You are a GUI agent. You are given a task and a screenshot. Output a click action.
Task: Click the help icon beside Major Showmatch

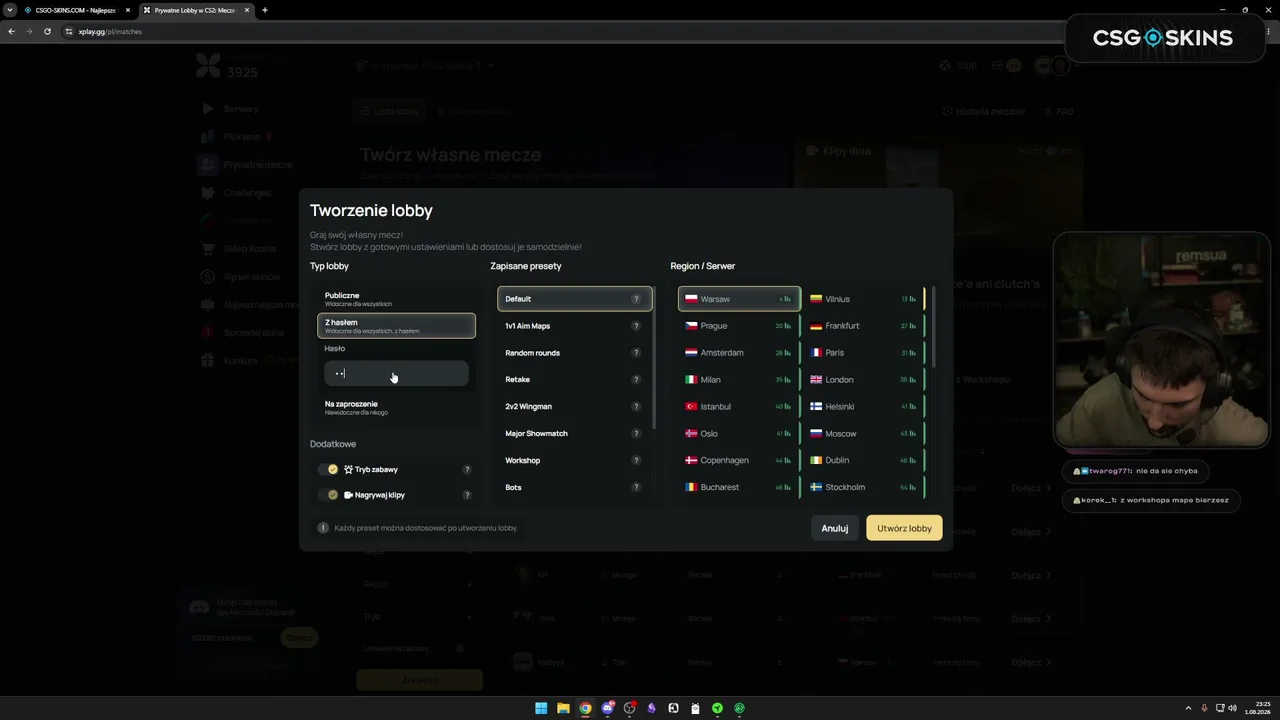(636, 434)
